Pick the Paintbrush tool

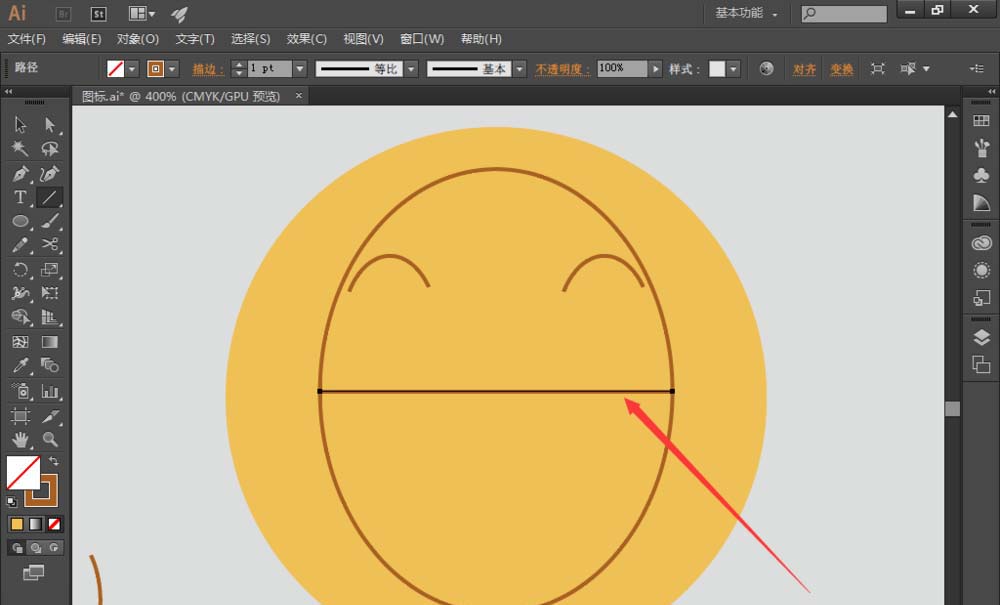coord(50,221)
